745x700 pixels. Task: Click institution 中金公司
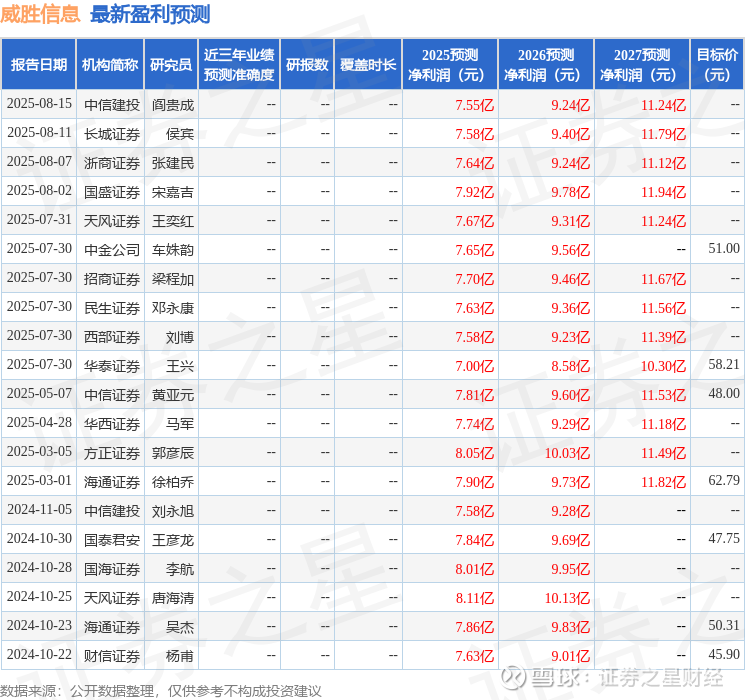coord(112,250)
